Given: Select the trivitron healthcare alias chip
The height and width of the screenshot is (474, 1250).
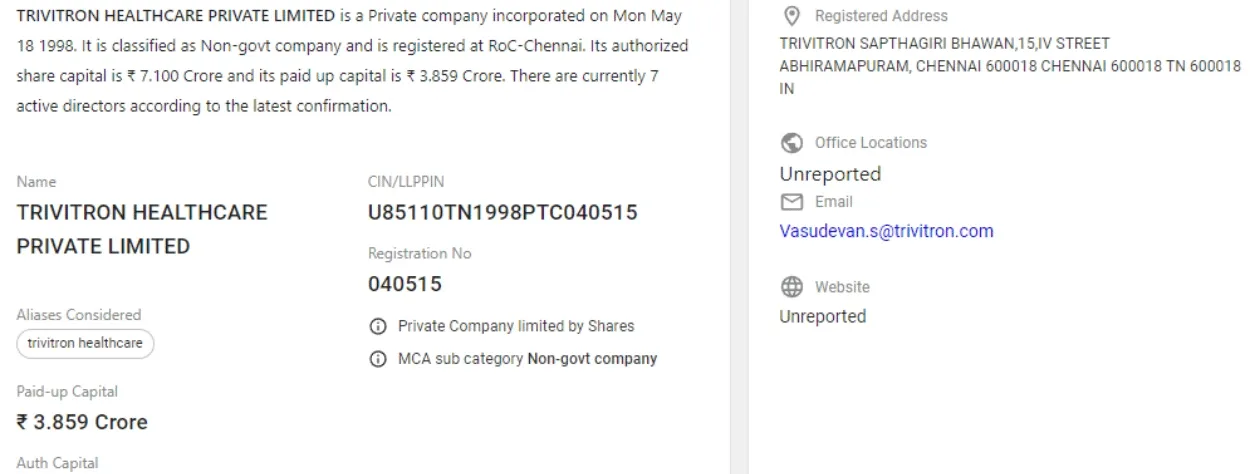Looking at the screenshot, I should point(85,343).
